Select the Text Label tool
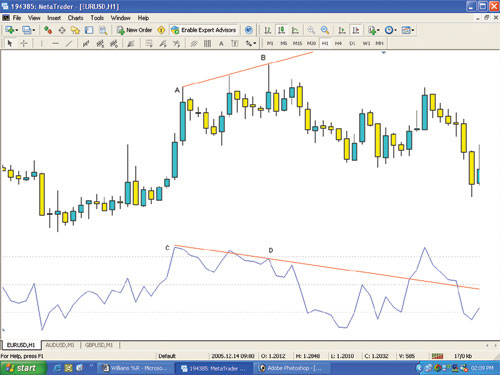500x375 pixels. (x=235, y=43)
